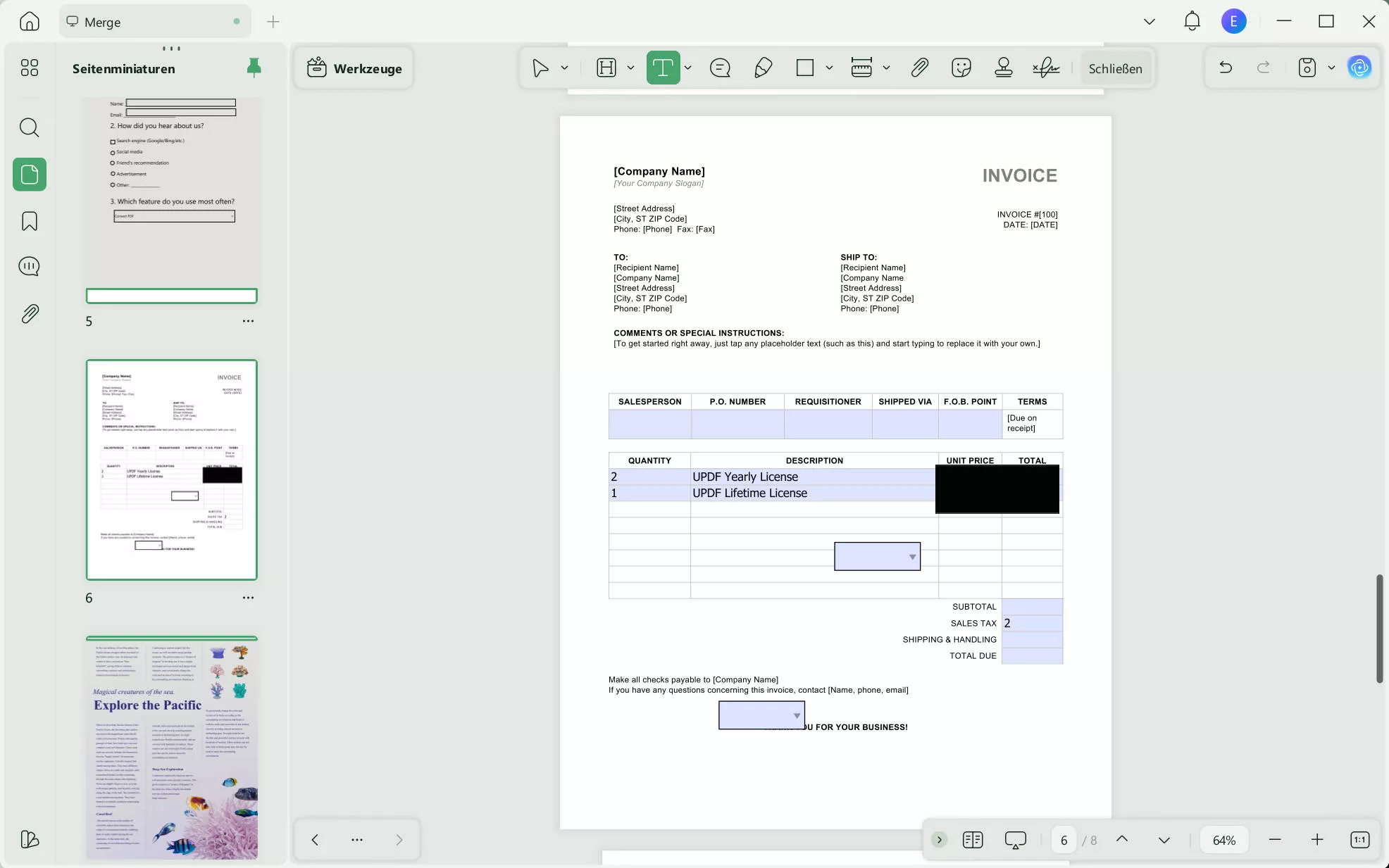Toggle the two-page reading view

pyautogui.click(x=973, y=840)
